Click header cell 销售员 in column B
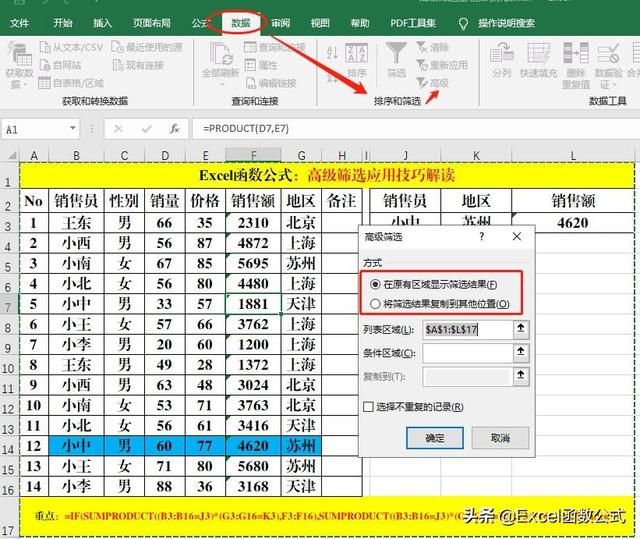 (76, 201)
